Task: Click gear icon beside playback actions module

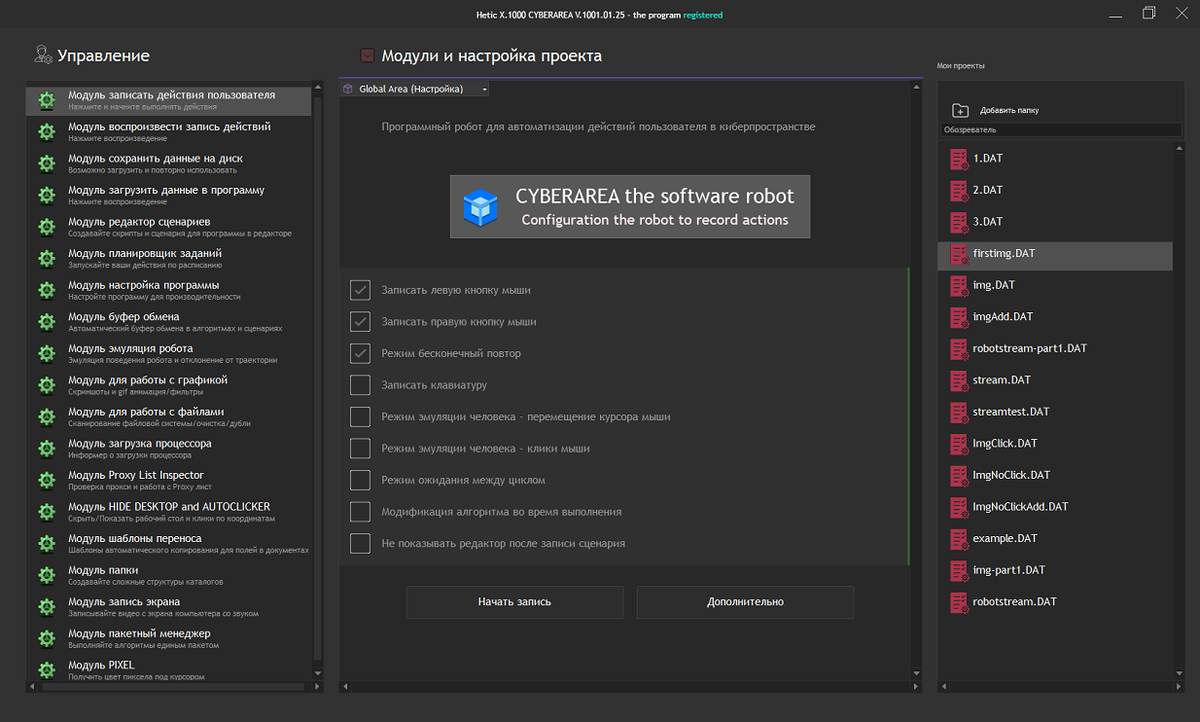Action: (x=46, y=133)
